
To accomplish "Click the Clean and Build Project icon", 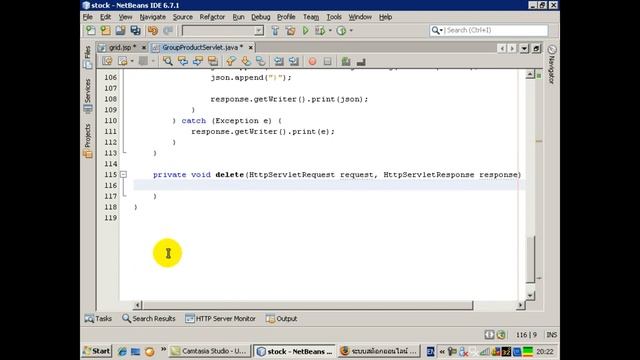I will (290, 30).
